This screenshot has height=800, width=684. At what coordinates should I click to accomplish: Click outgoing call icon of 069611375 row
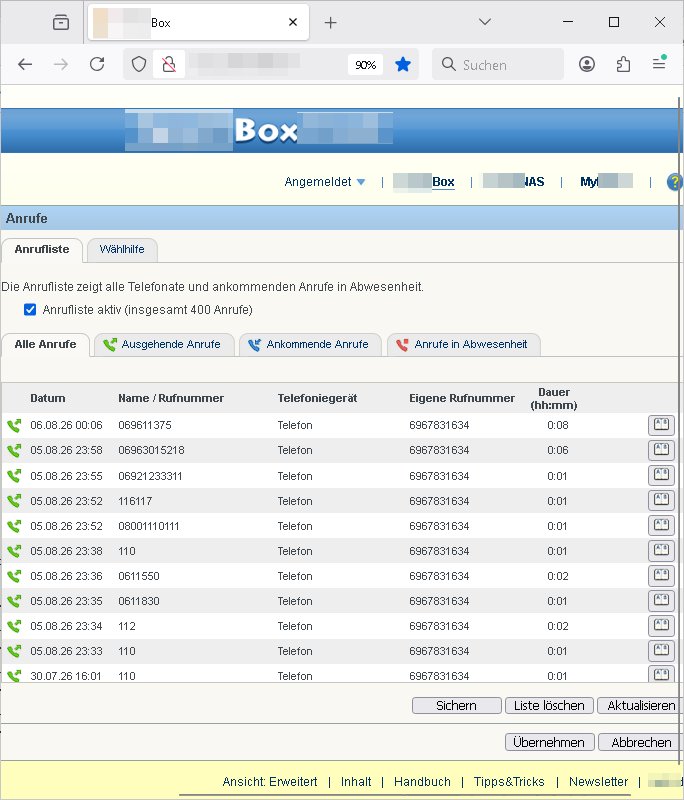tap(14, 425)
